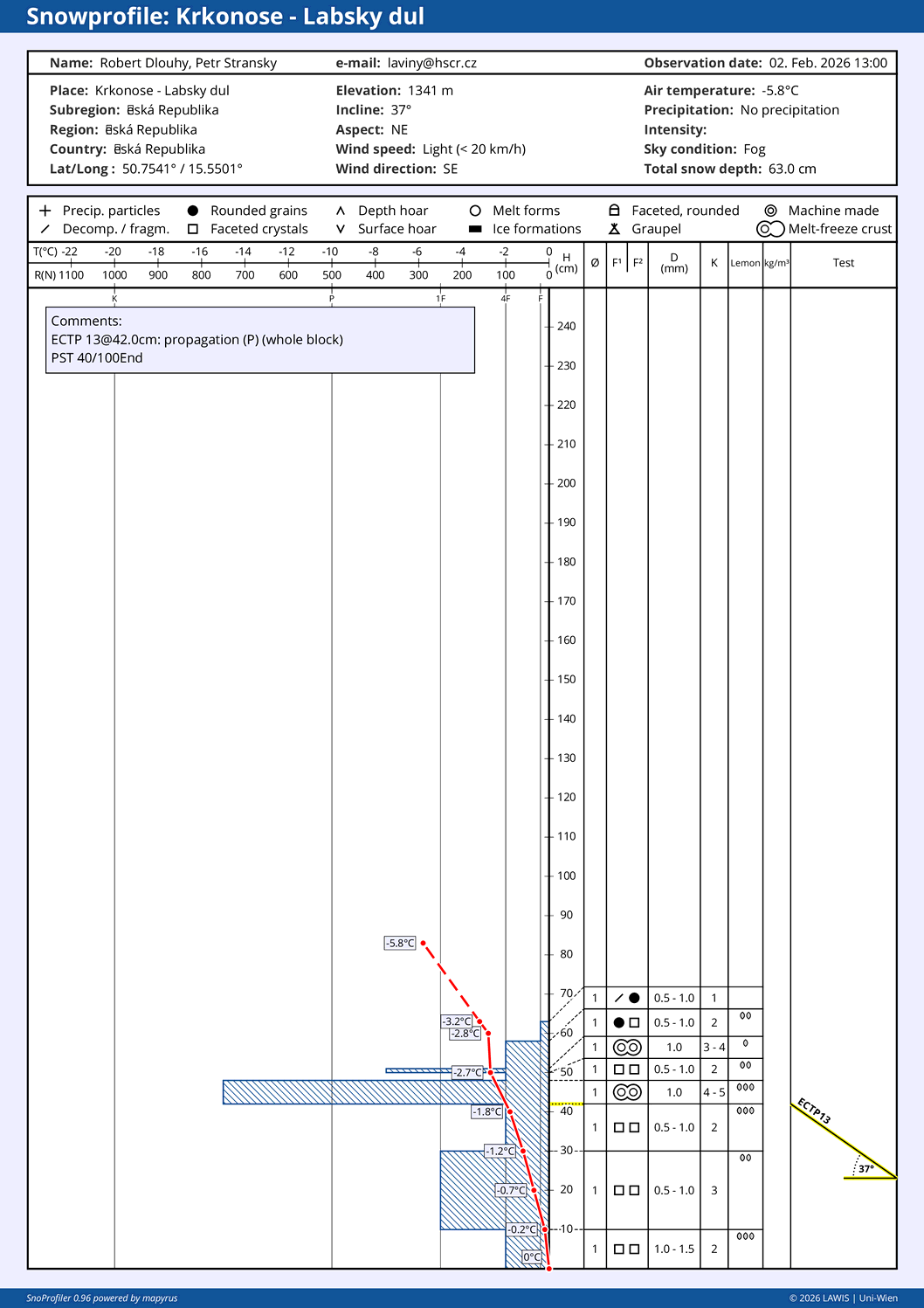Click the Melt forms circle icon
The width and height of the screenshot is (924, 1308).
[x=475, y=211]
